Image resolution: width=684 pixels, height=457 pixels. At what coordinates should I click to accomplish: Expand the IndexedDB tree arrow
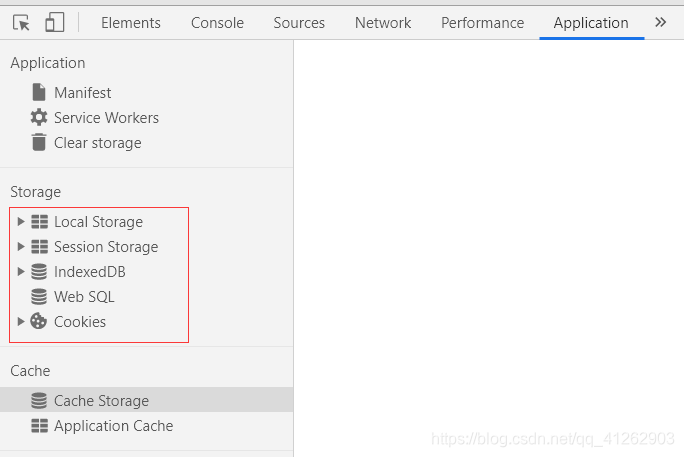(x=21, y=272)
